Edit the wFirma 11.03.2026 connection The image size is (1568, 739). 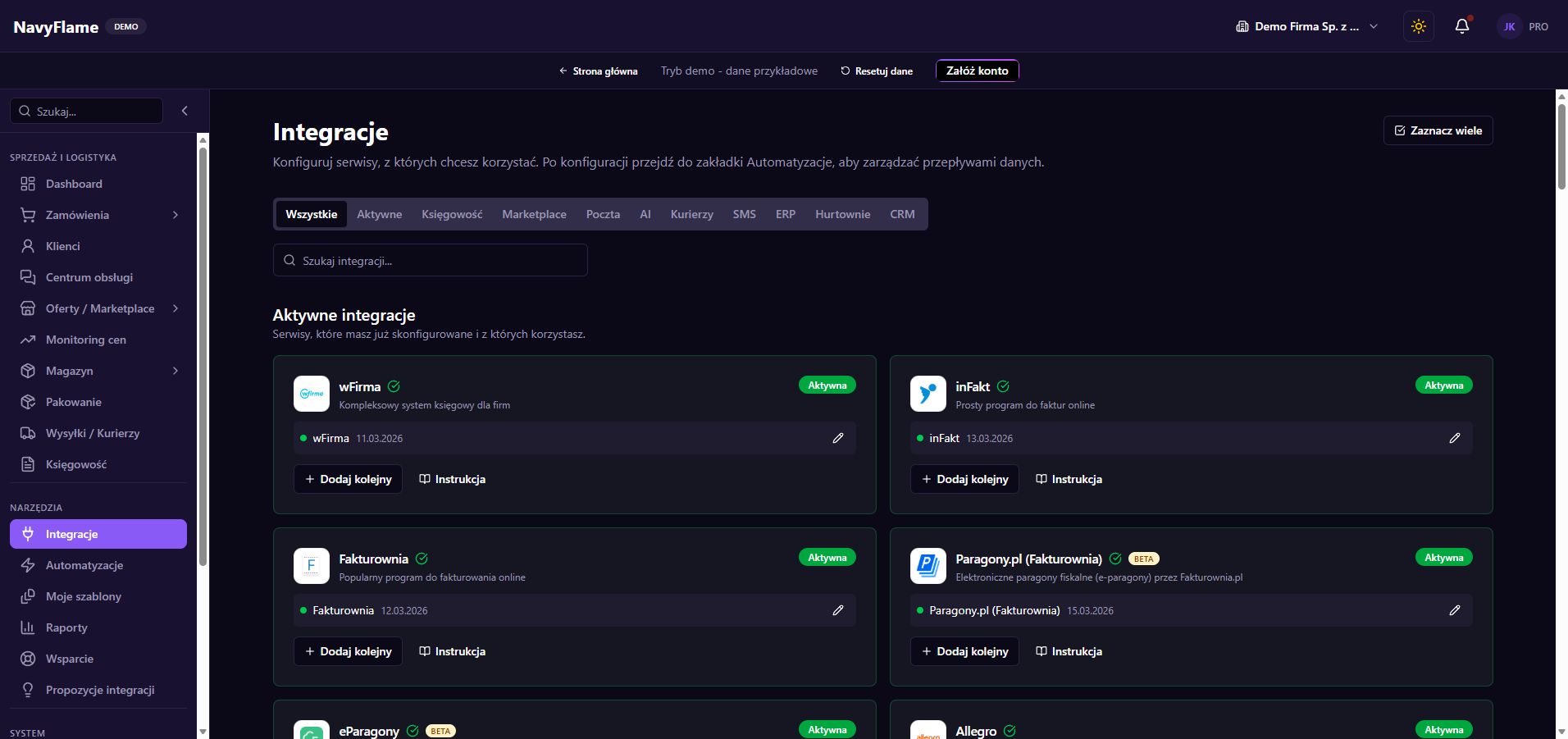pos(838,438)
